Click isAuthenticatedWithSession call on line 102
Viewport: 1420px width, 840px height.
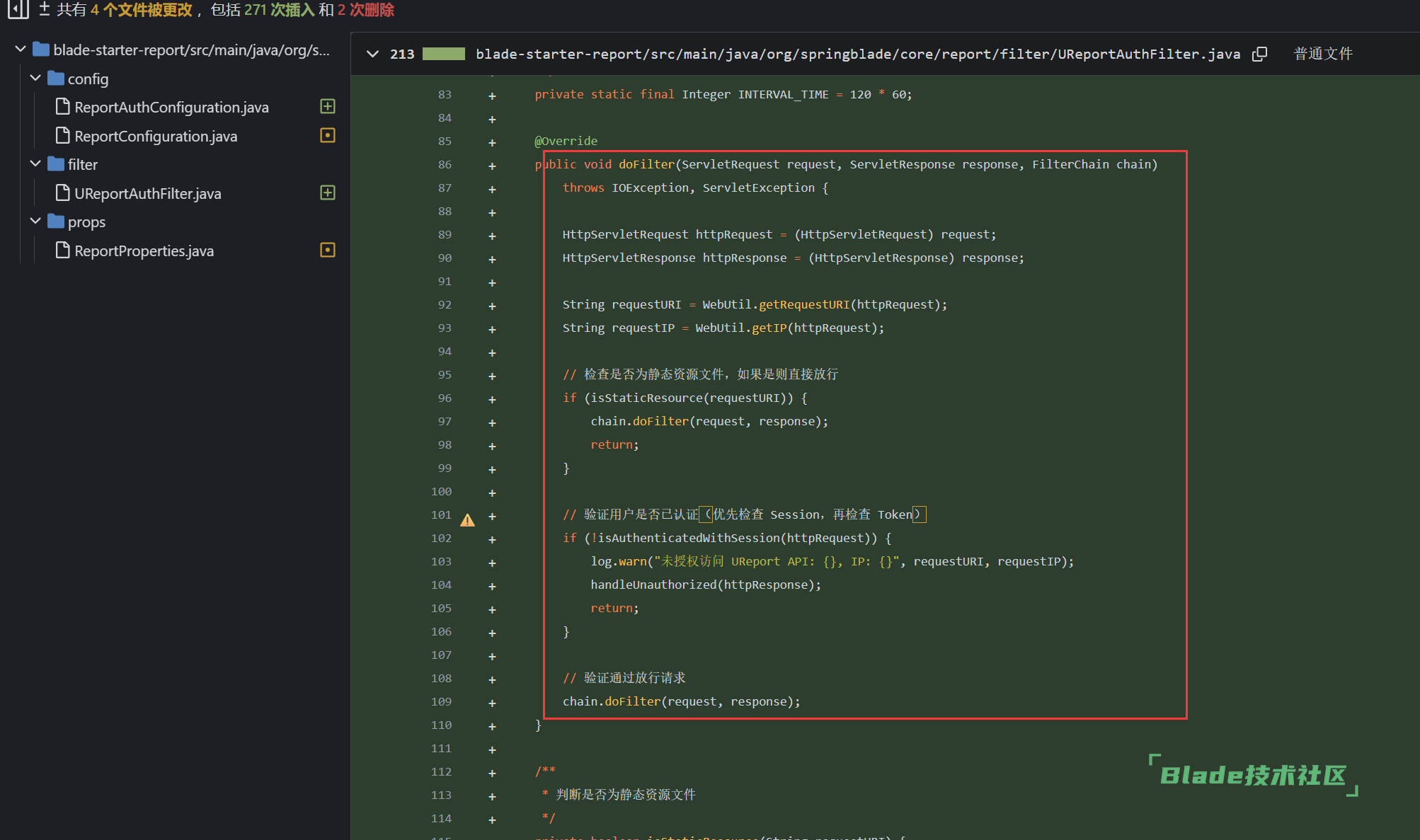688,538
